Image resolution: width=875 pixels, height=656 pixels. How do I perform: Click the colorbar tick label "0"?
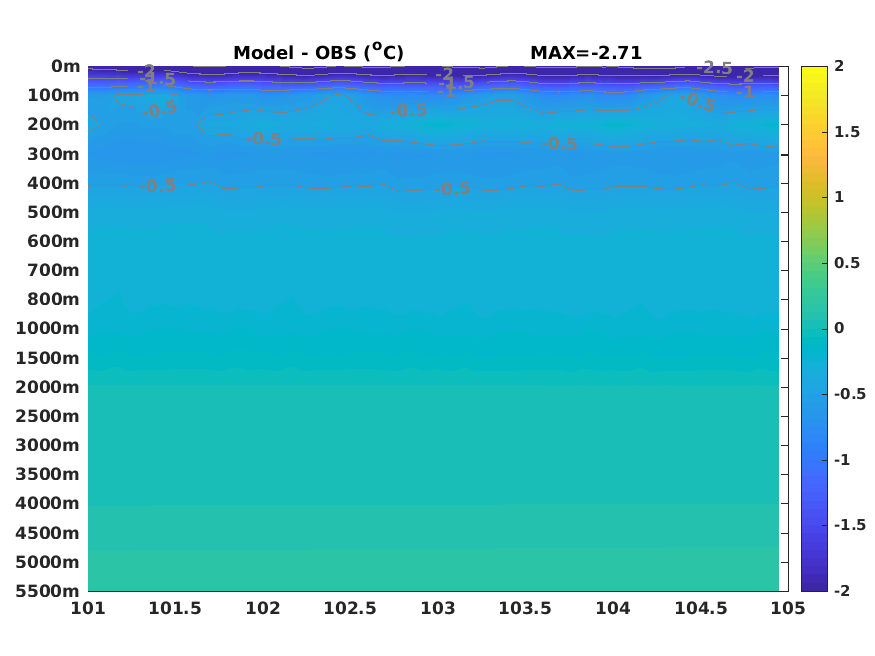tap(839, 328)
